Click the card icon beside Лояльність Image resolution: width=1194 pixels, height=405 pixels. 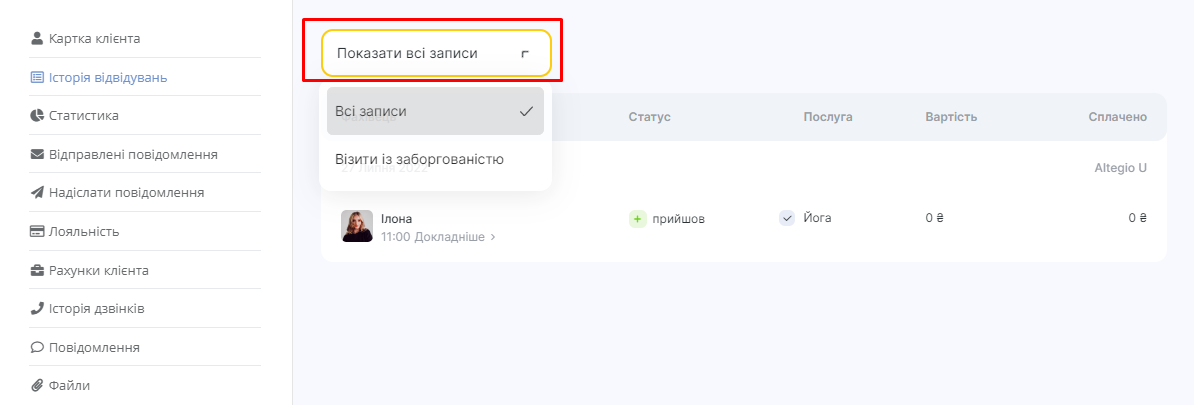click(x=37, y=231)
